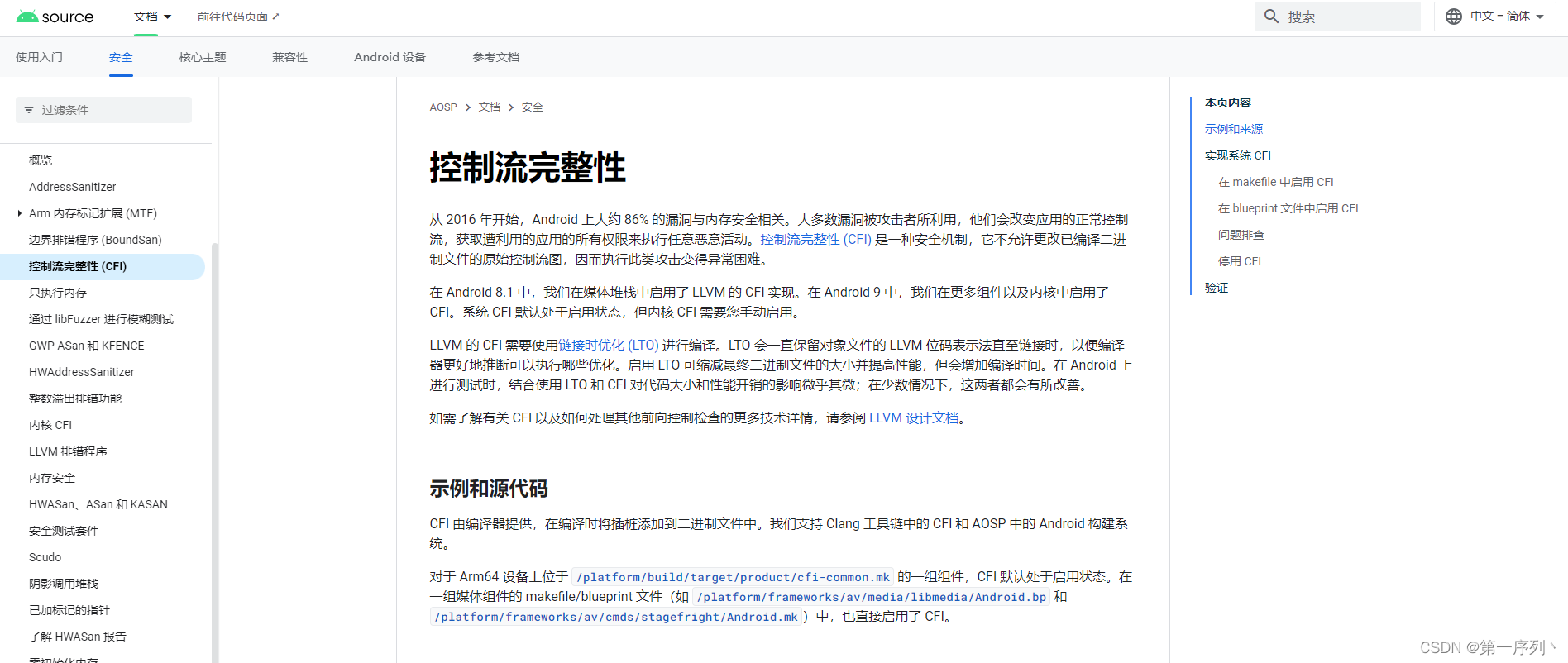This screenshot has width=1568, height=663.
Task: Click 文档 breadcrumb link
Action: (490, 107)
